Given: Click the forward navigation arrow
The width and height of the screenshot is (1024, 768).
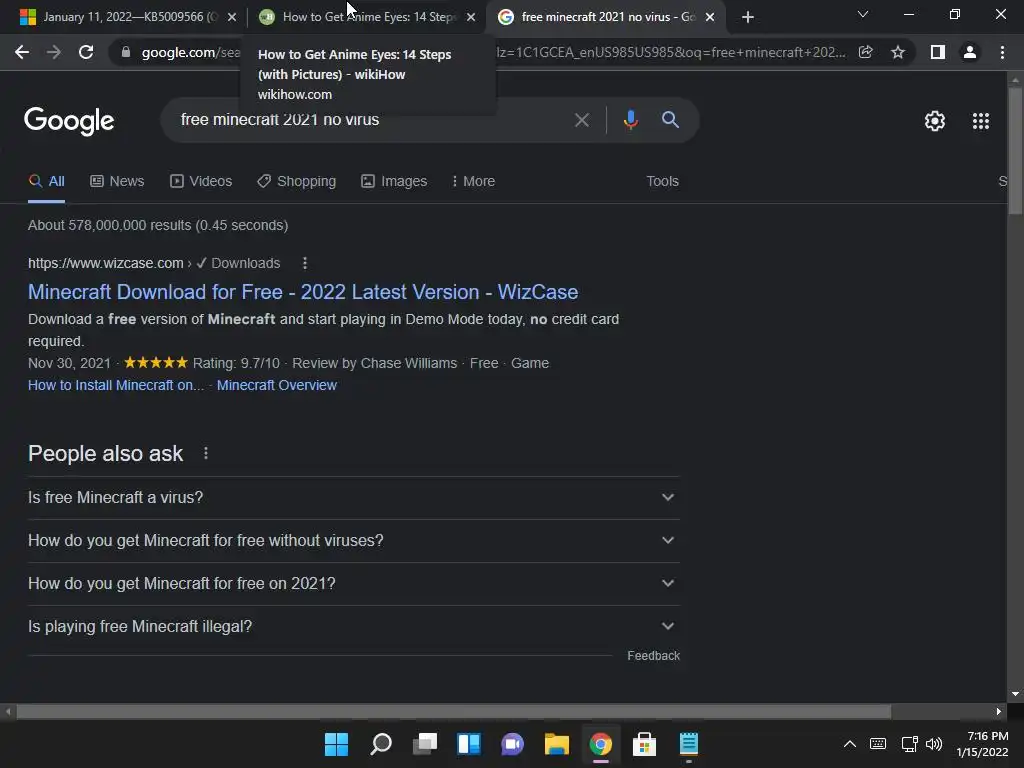Looking at the screenshot, I should (54, 52).
